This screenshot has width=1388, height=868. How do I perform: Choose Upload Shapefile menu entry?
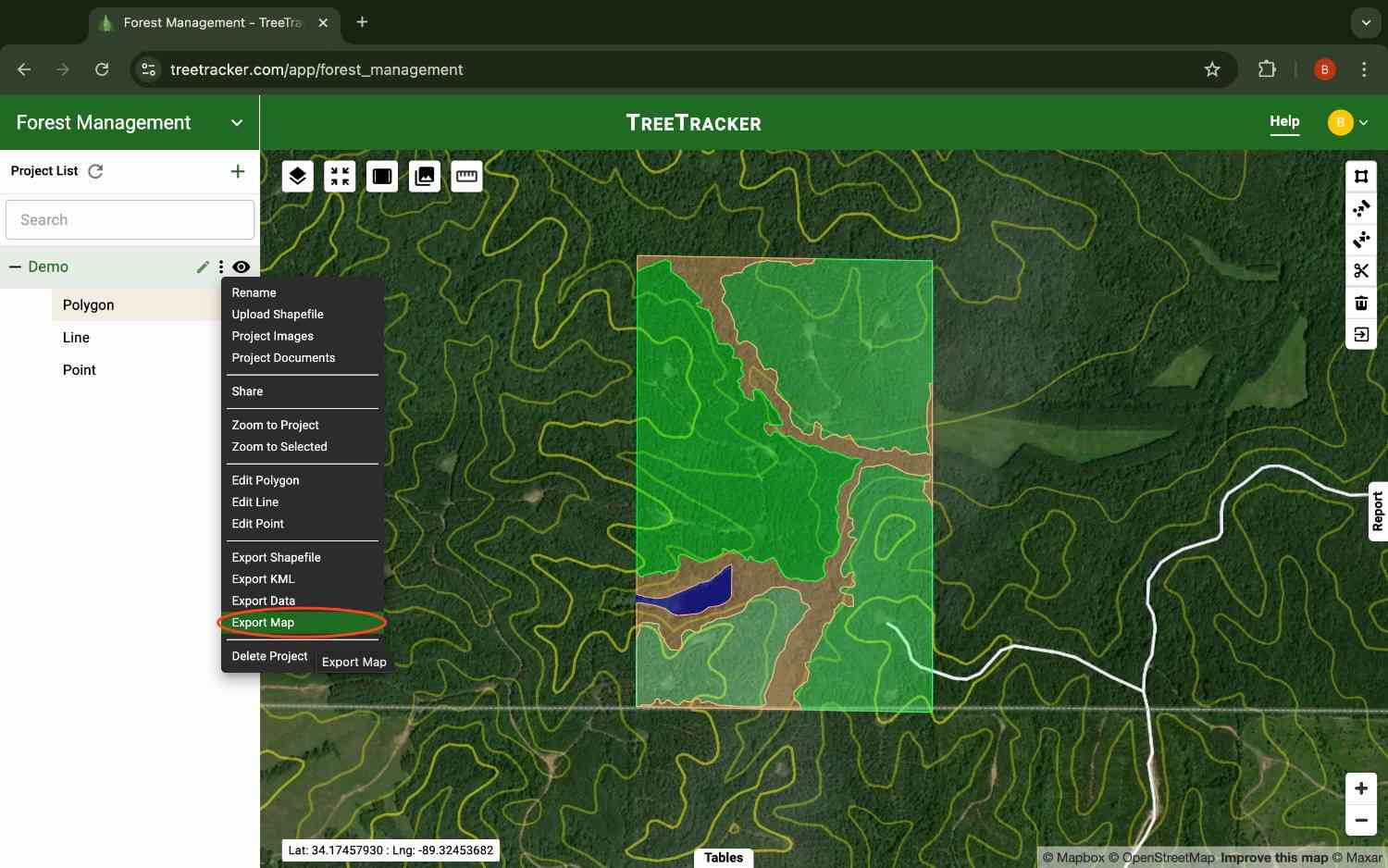point(278,315)
